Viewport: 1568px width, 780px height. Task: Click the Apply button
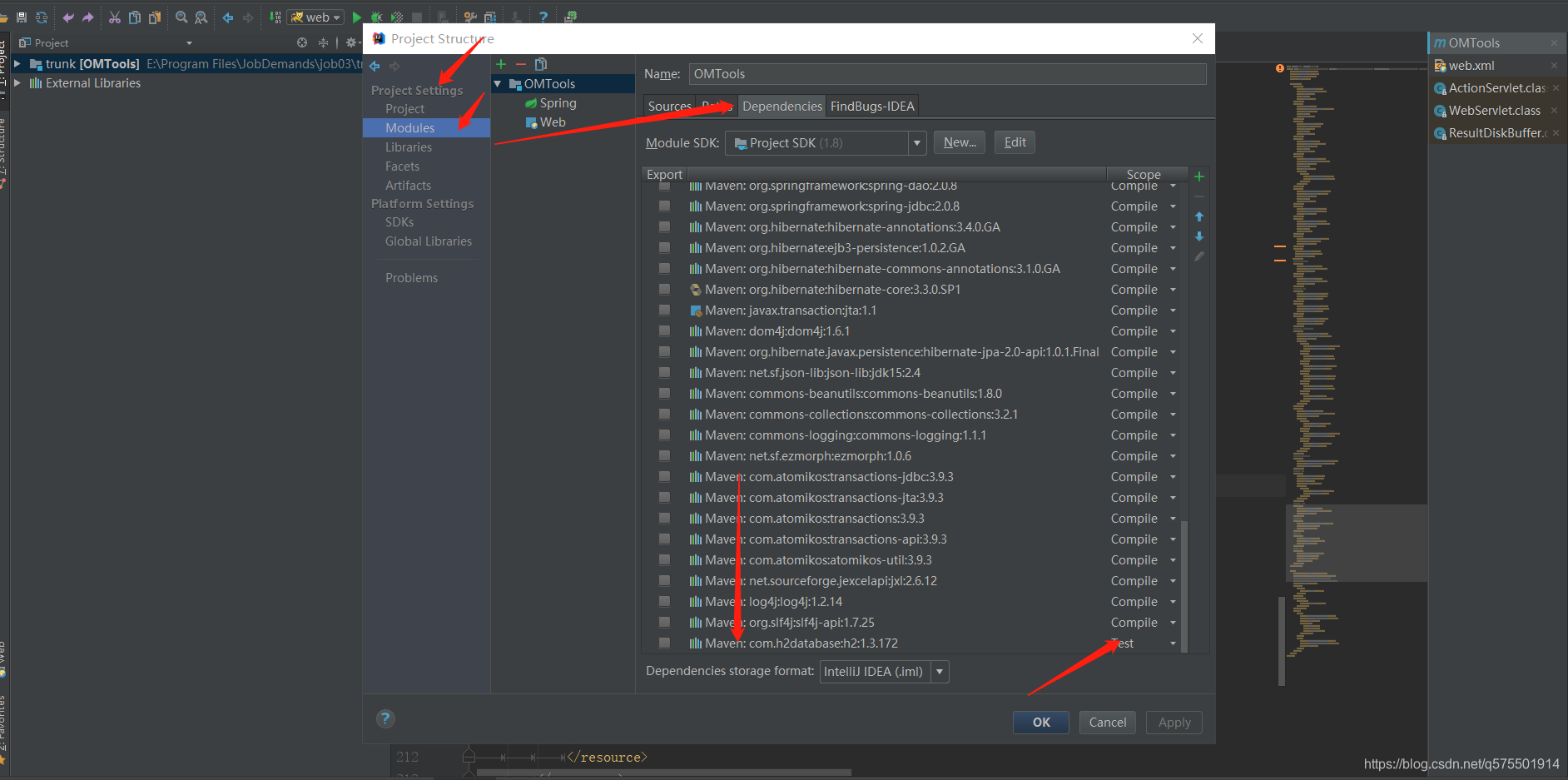[1174, 723]
